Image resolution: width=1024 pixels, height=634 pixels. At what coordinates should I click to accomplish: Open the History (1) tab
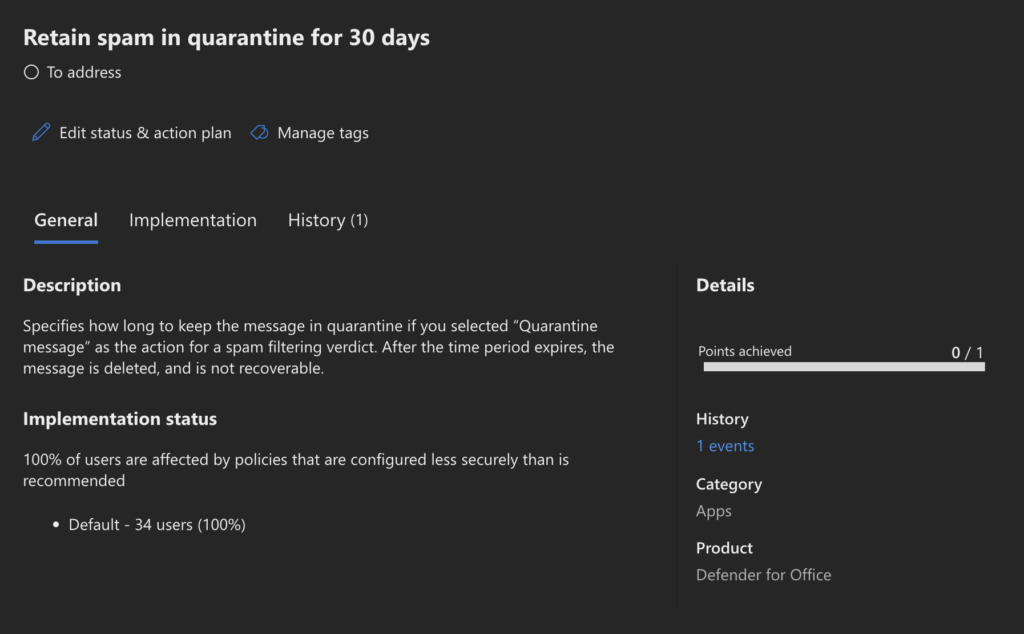click(328, 220)
